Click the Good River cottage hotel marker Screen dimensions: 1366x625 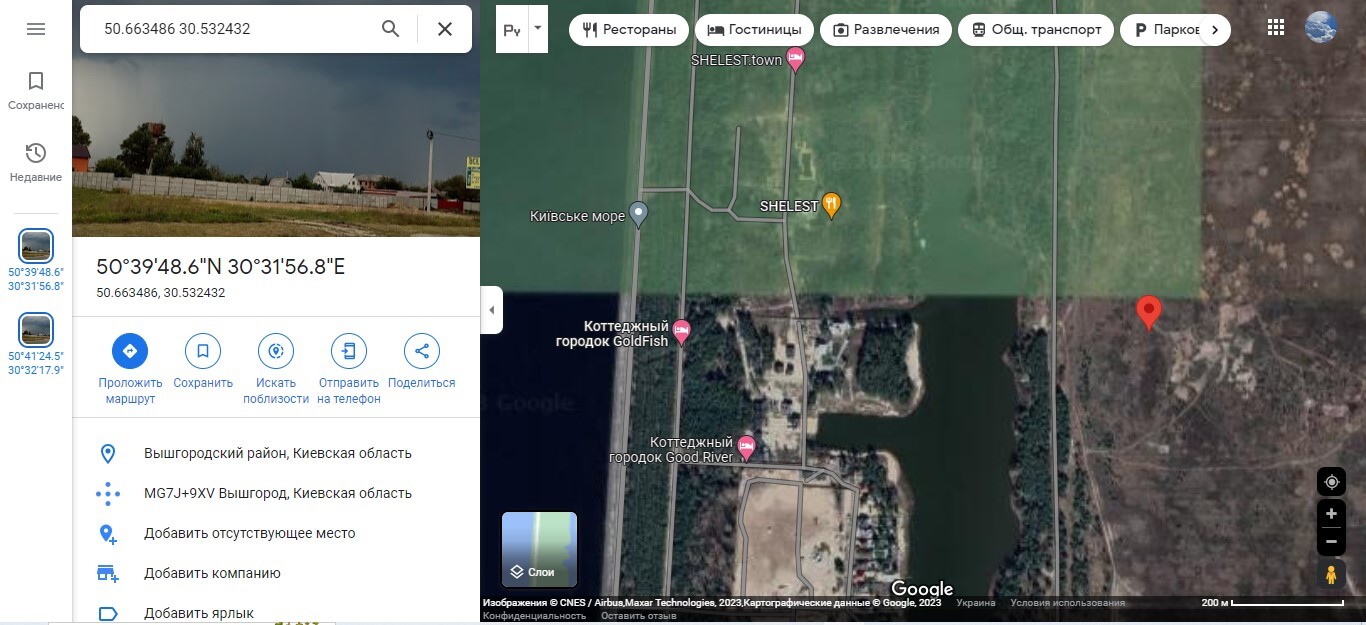click(746, 449)
